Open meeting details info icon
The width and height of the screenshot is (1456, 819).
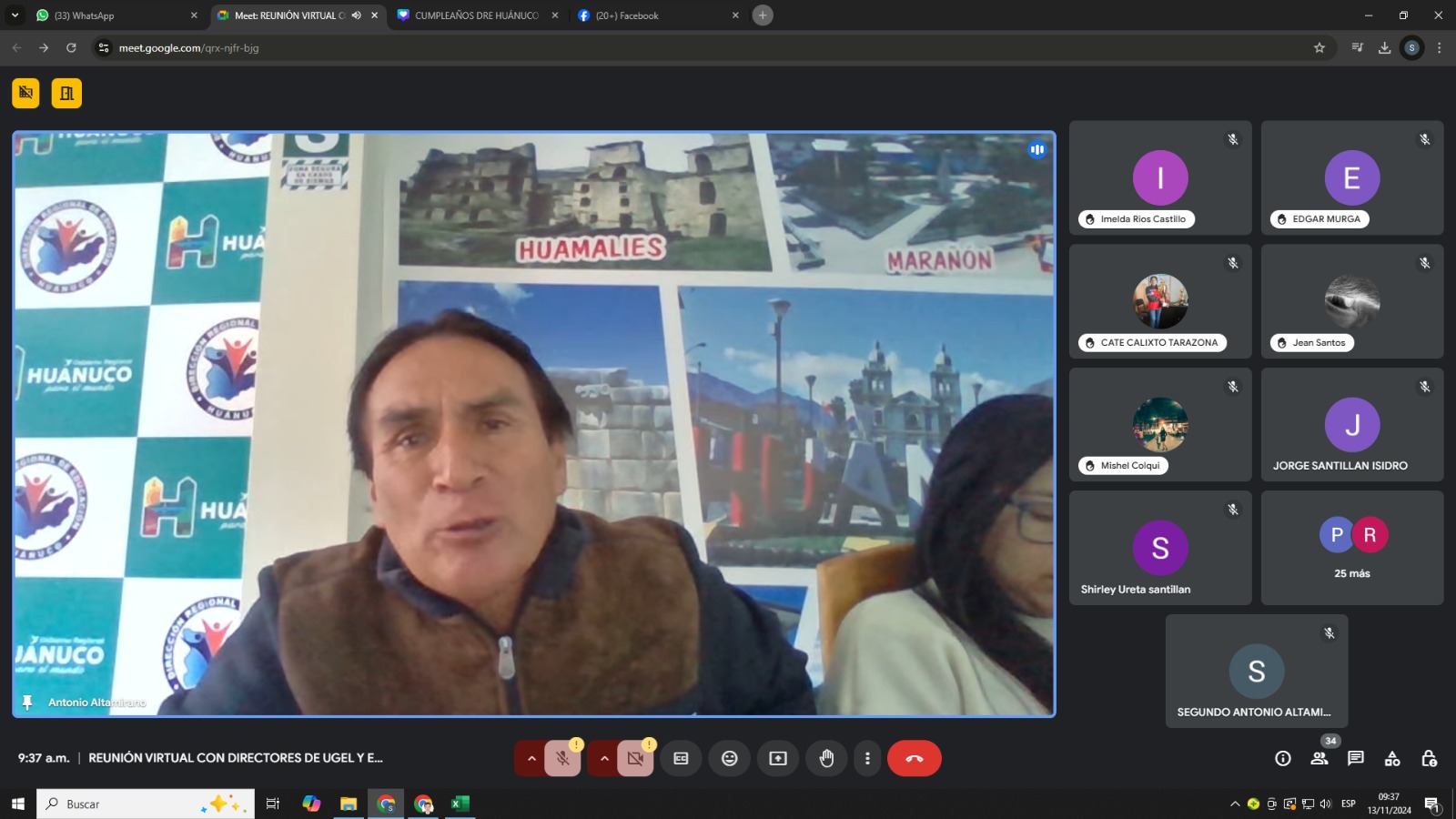point(1283,758)
